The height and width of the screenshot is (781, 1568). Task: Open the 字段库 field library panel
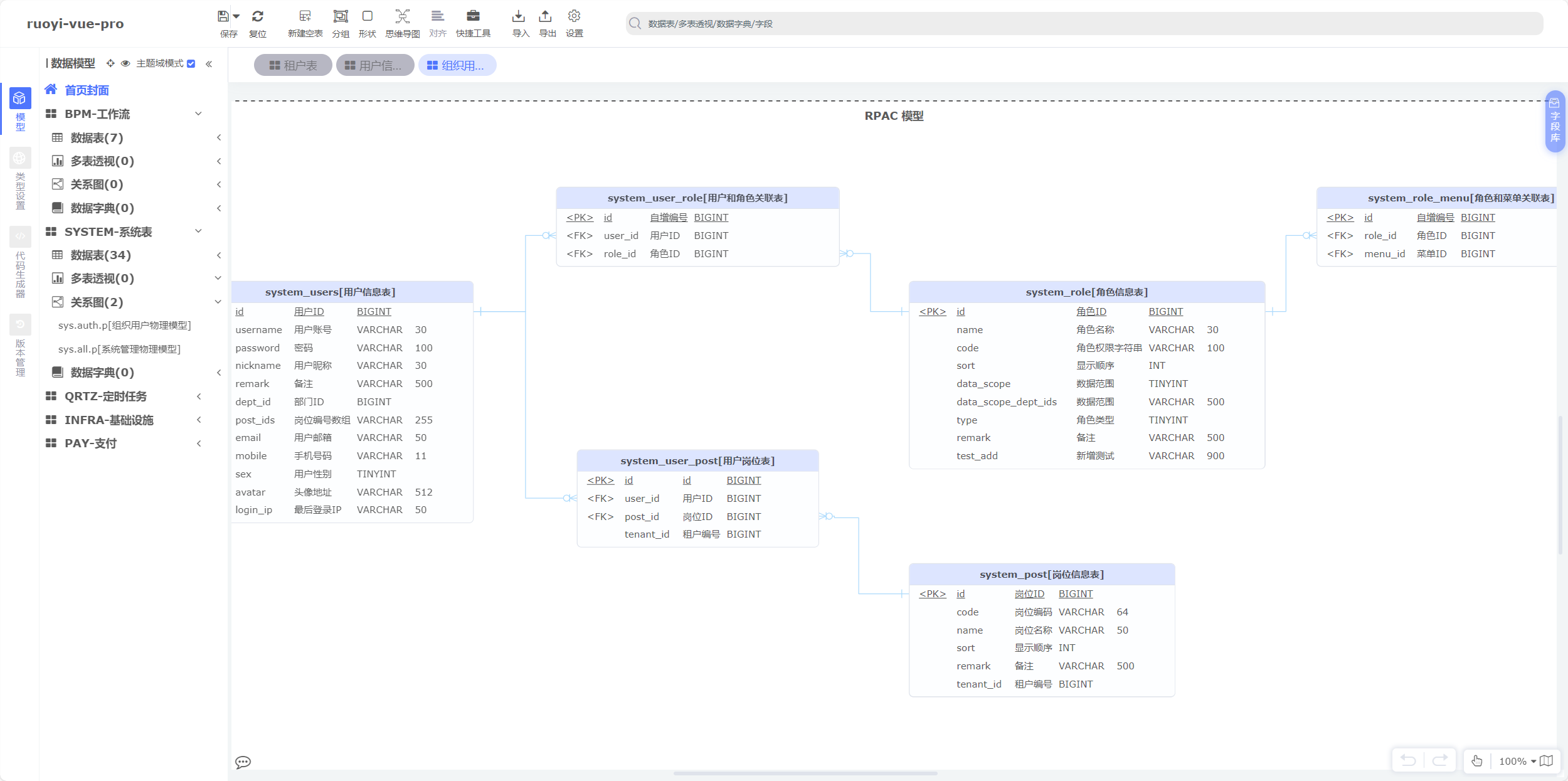[x=1554, y=120]
